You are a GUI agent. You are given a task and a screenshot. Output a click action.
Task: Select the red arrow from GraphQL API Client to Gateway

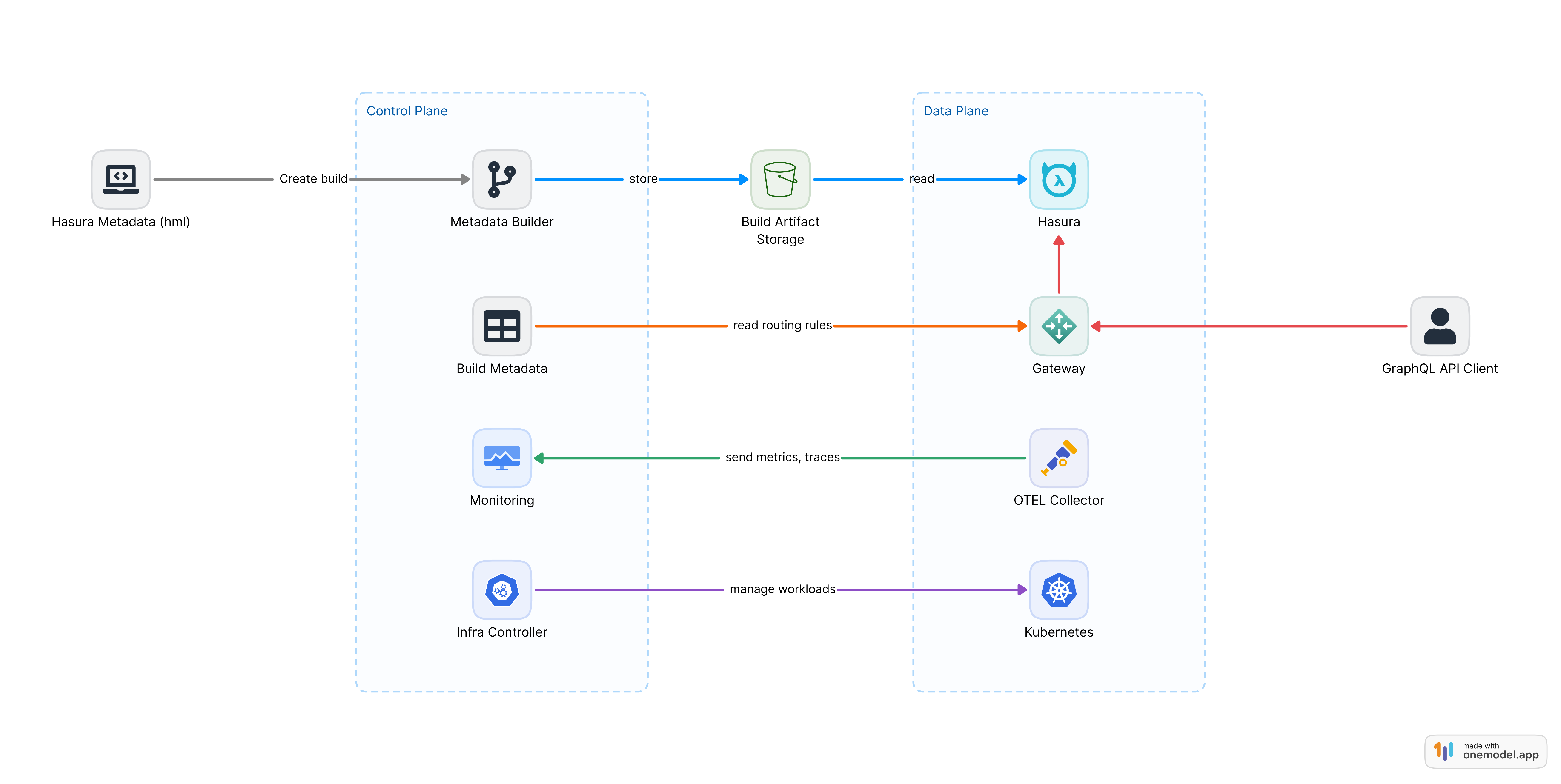tap(1249, 326)
